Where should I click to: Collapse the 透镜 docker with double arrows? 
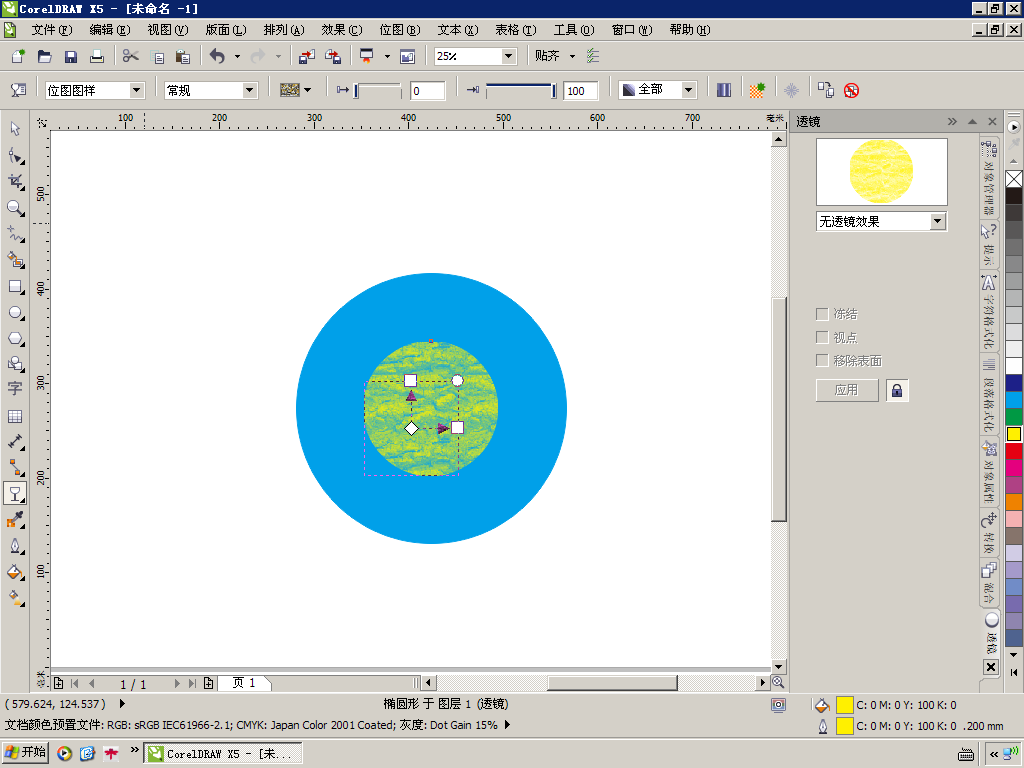click(x=952, y=121)
